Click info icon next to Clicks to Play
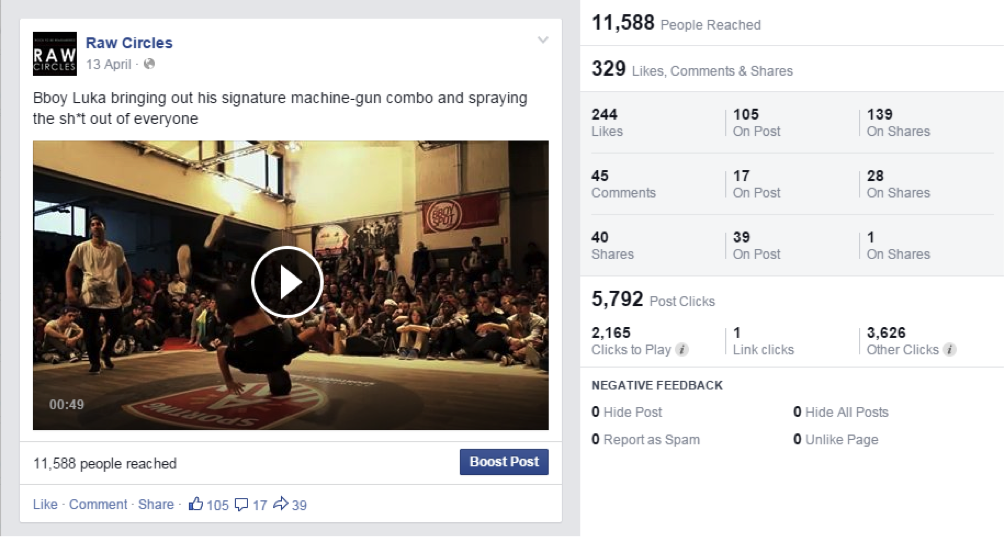The image size is (1004, 537). pyautogui.click(x=682, y=350)
